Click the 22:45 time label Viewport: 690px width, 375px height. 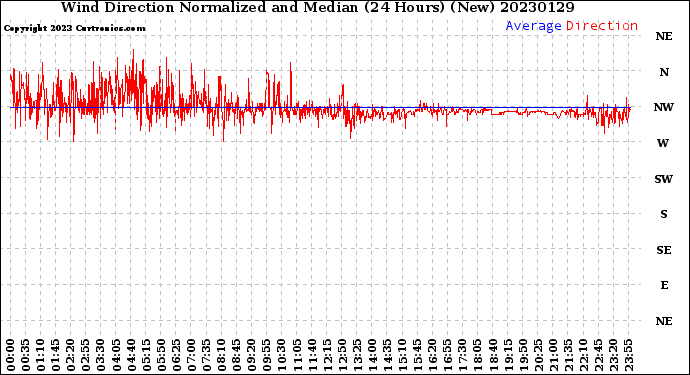598,355
